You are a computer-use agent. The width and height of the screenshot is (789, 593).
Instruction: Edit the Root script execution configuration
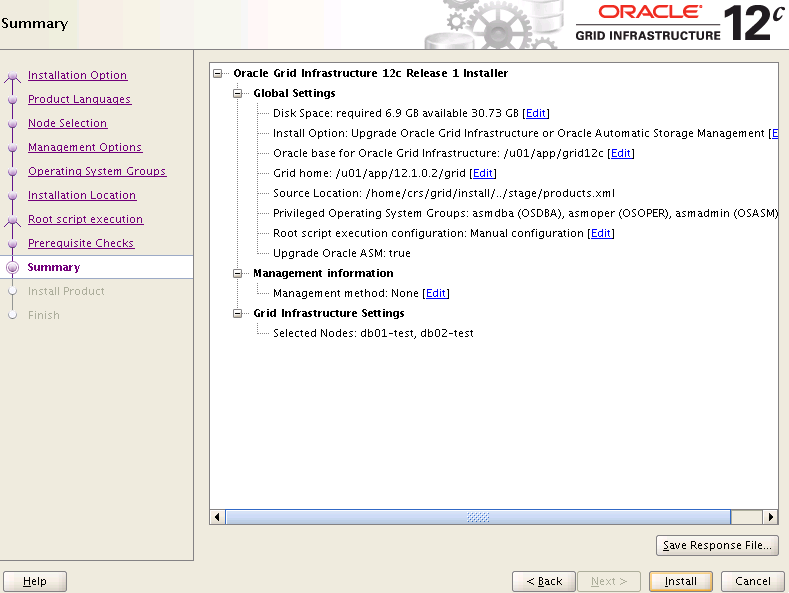[x=601, y=233]
